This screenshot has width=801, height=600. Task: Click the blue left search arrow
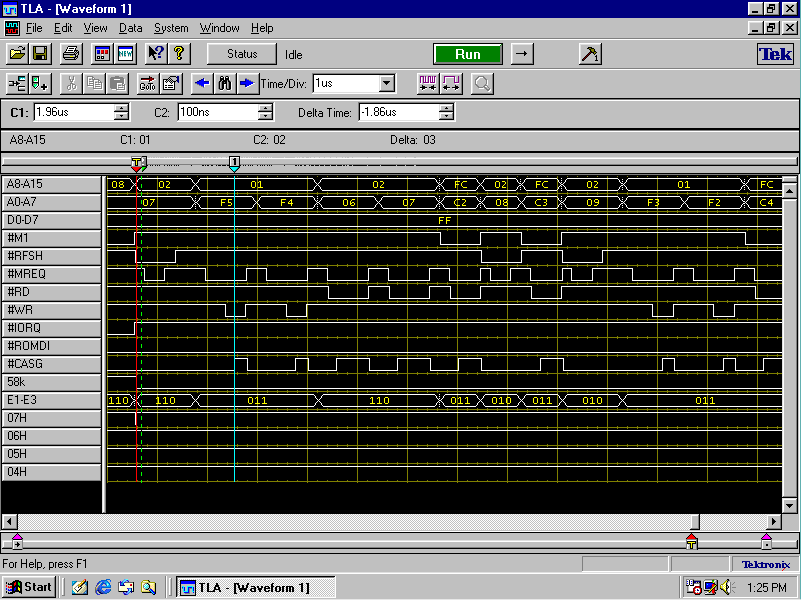pos(202,83)
